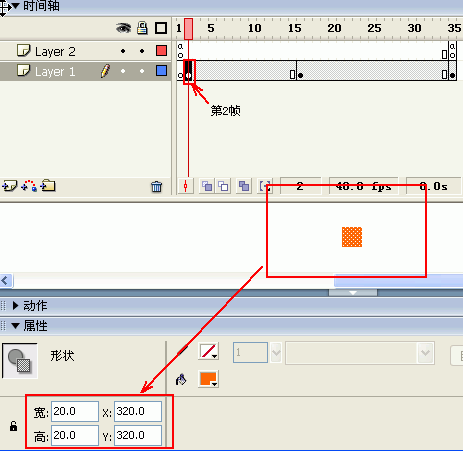Image resolution: width=463 pixels, height=451 pixels.
Task: Open the stroke color picker
Action: [x=208, y=351]
